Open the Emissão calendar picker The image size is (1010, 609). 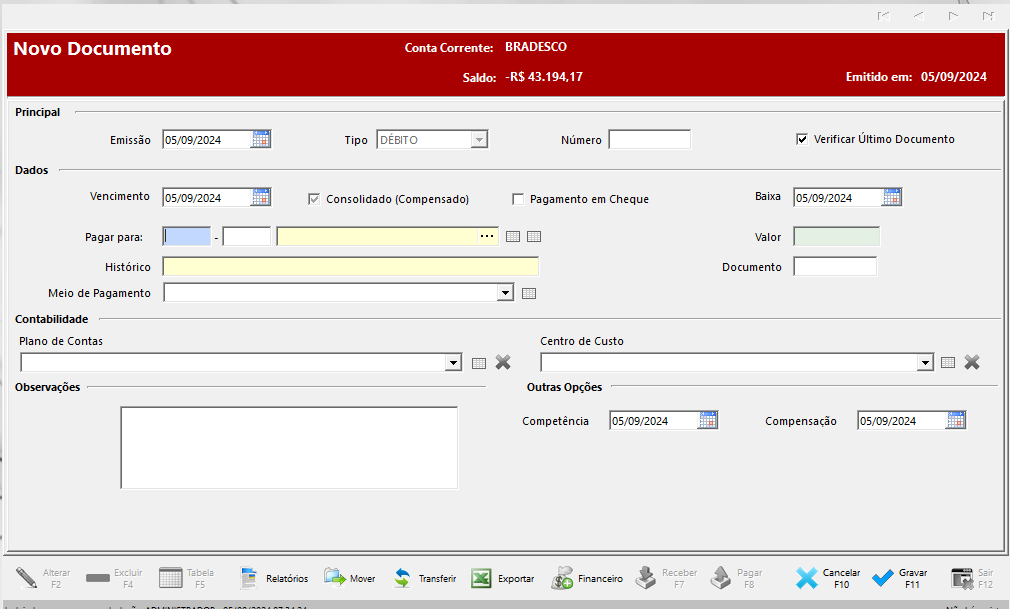pyautogui.click(x=261, y=139)
